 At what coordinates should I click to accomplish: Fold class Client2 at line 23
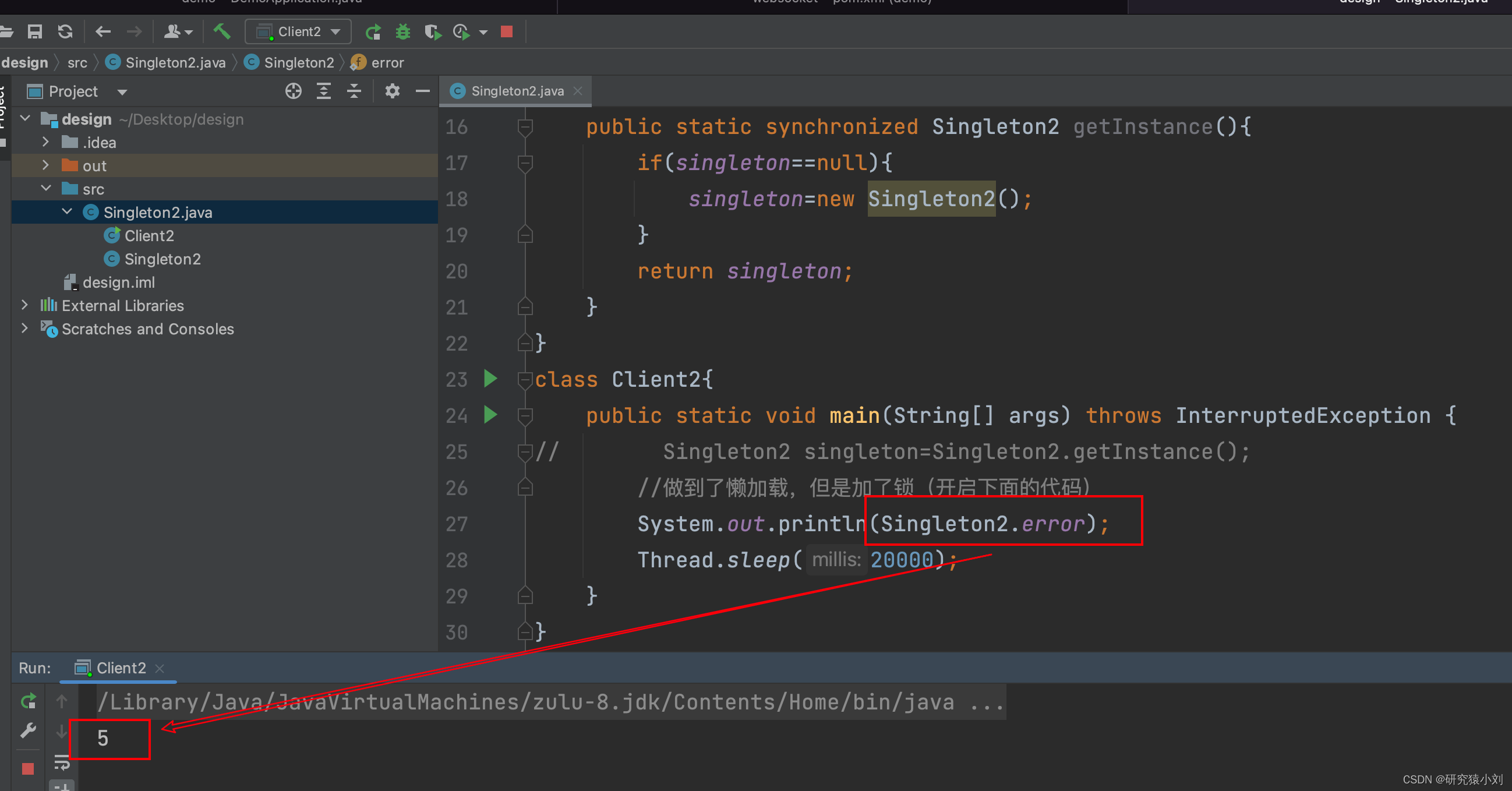(525, 380)
